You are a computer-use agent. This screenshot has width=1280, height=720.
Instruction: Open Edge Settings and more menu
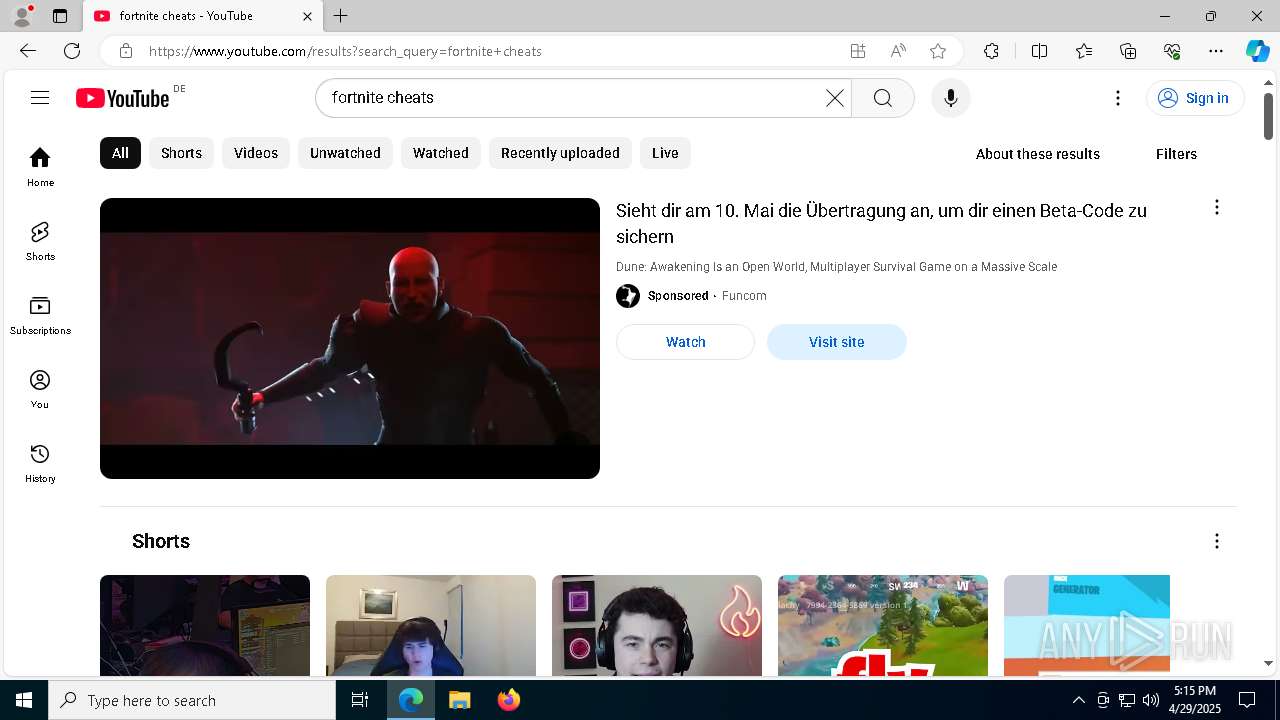tap(1216, 51)
